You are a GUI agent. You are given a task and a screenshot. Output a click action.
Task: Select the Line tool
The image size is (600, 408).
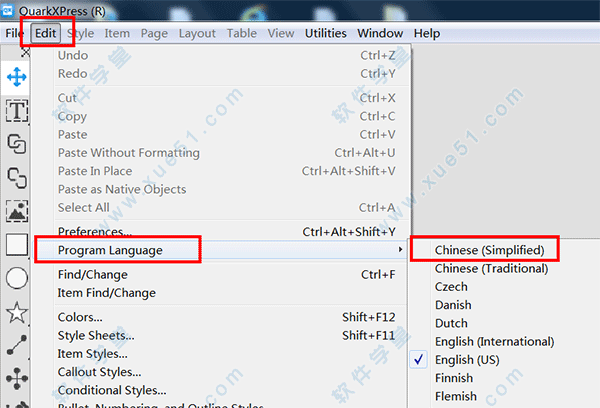17,345
